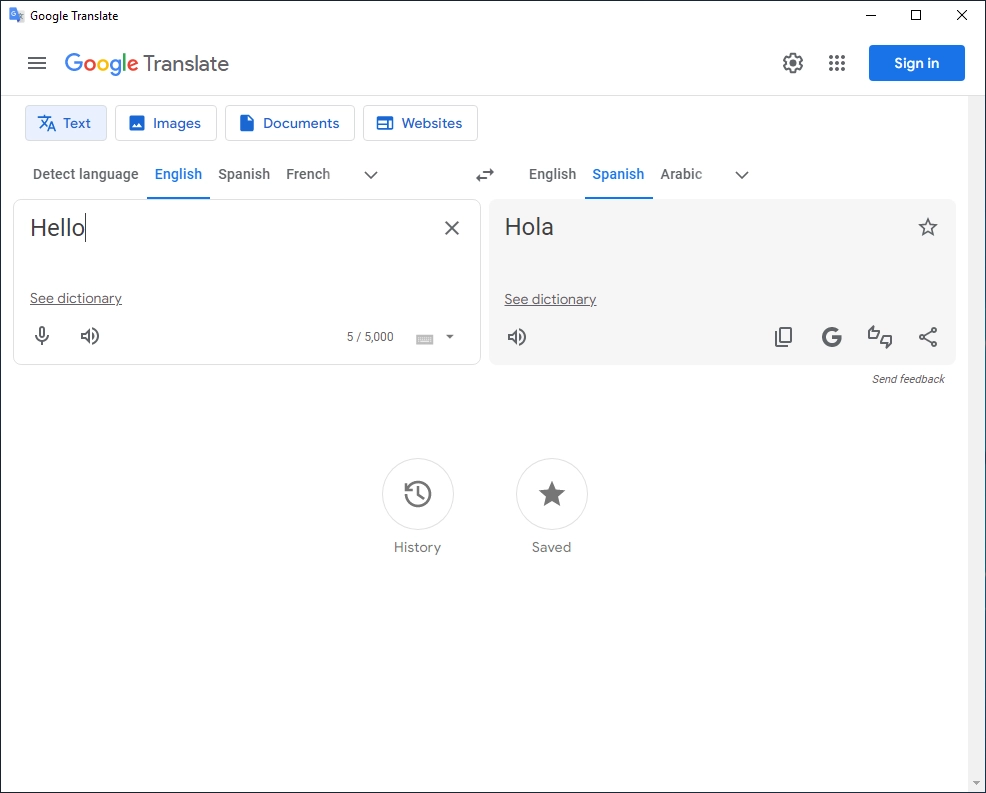This screenshot has width=986, height=793.
Task: Open See dictionary for Hello
Action: (x=76, y=298)
